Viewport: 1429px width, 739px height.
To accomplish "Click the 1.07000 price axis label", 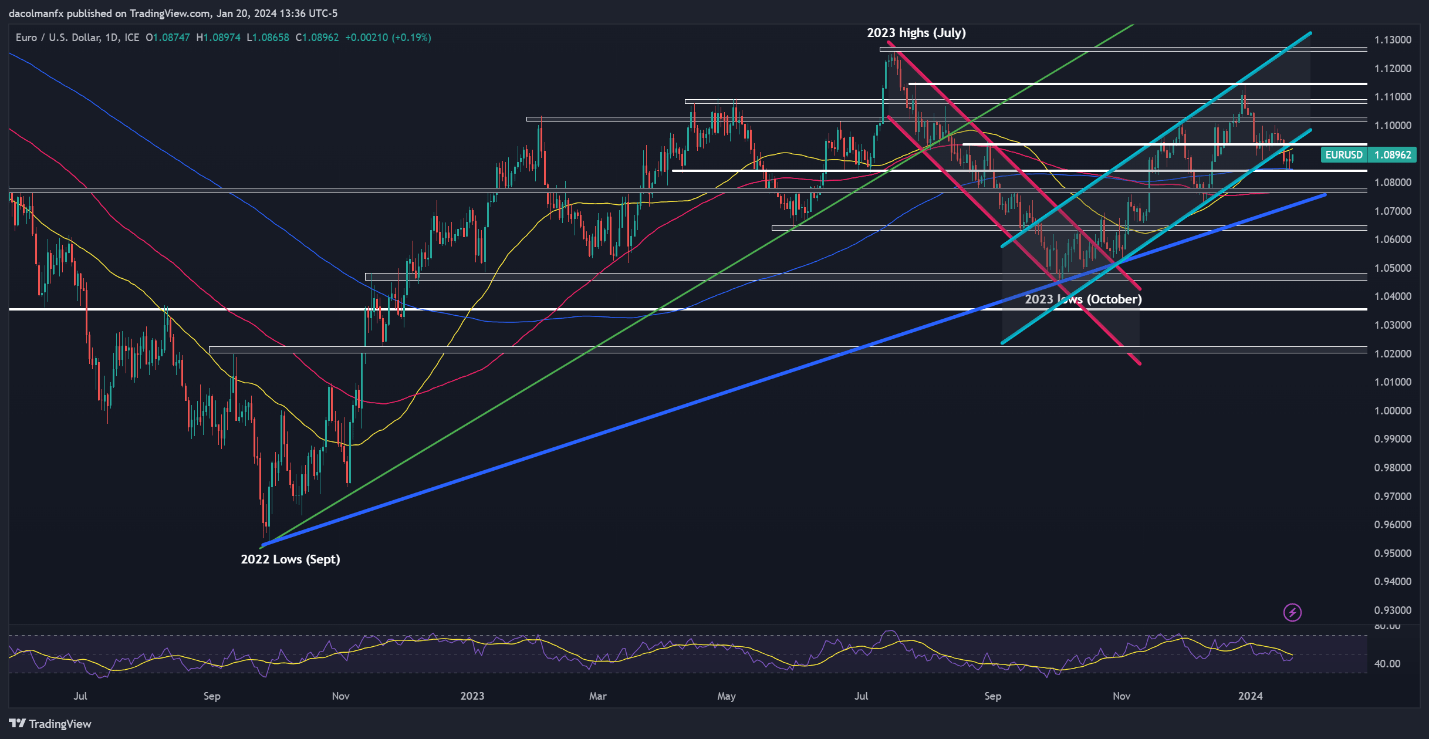I will pos(1391,211).
